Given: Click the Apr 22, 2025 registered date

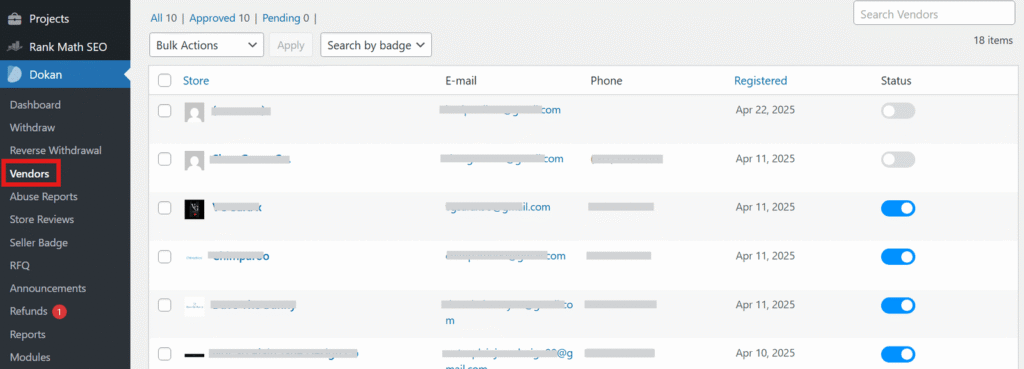Looking at the screenshot, I should (x=765, y=110).
